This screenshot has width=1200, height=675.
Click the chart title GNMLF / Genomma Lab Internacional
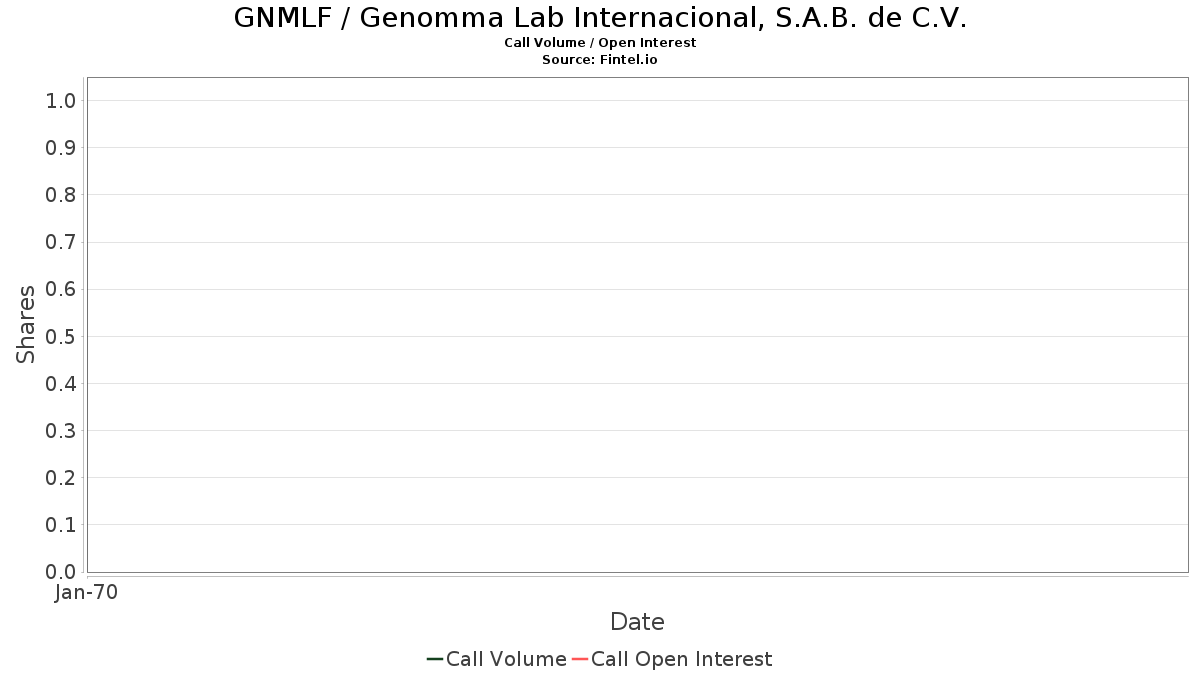tap(600, 18)
